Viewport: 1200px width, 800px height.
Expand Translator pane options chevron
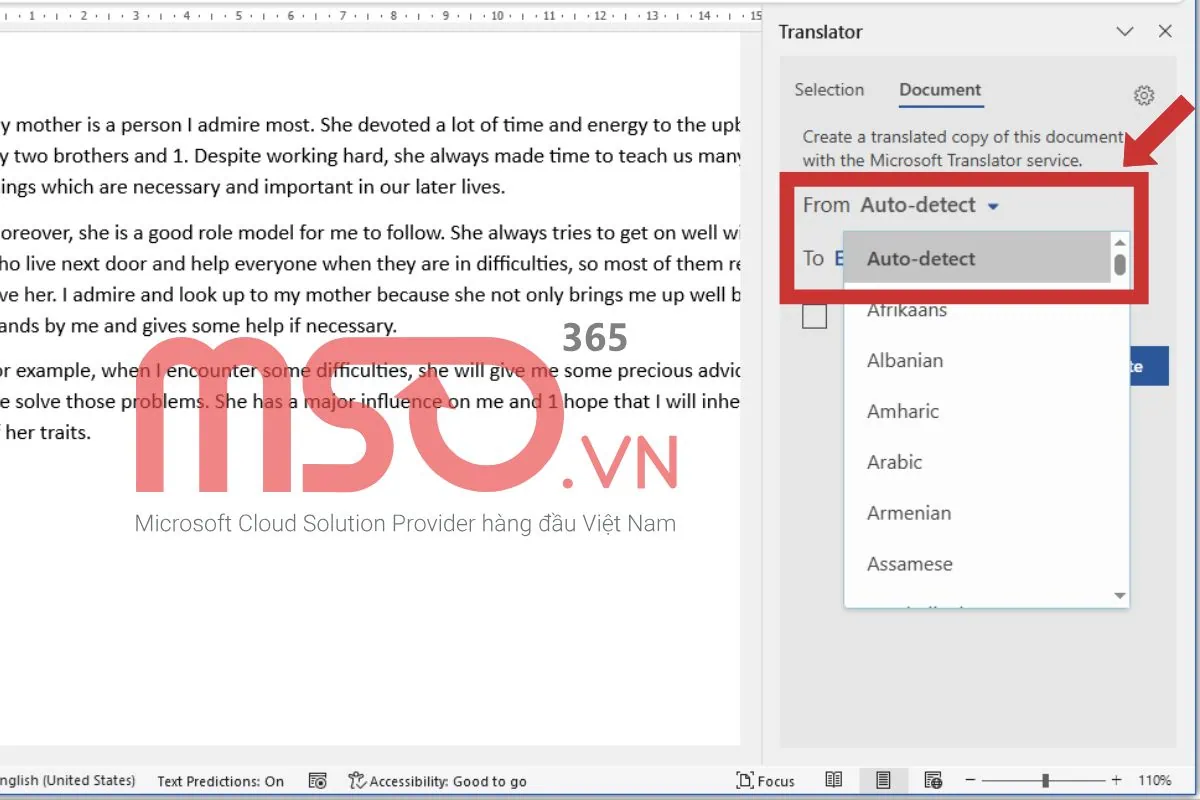(1124, 32)
